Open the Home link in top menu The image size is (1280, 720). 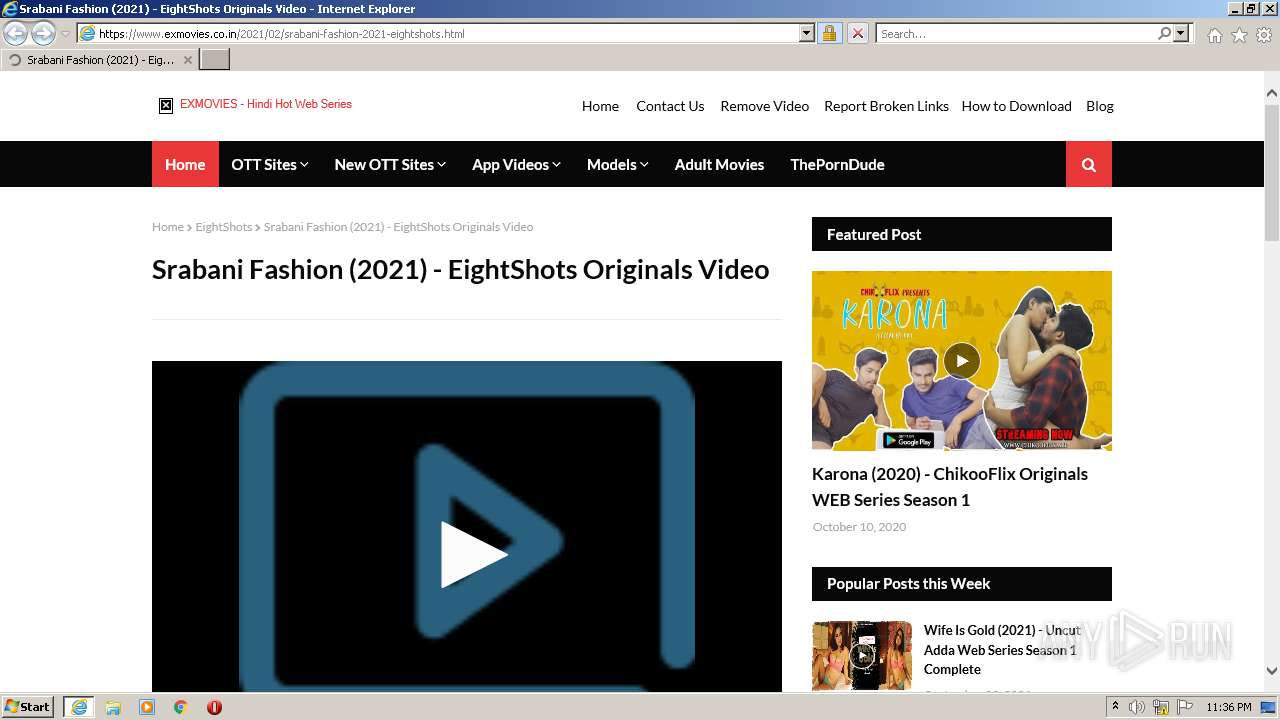click(600, 106)
